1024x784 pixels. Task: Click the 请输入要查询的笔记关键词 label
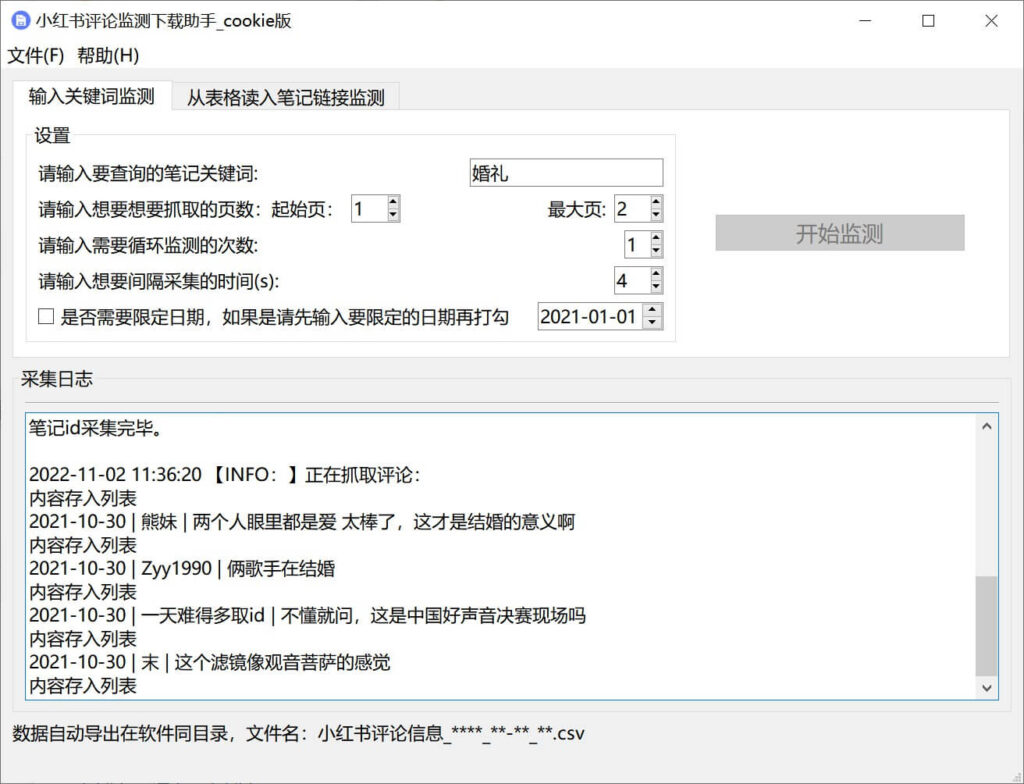pyautogui.click(x=148, y=174)
